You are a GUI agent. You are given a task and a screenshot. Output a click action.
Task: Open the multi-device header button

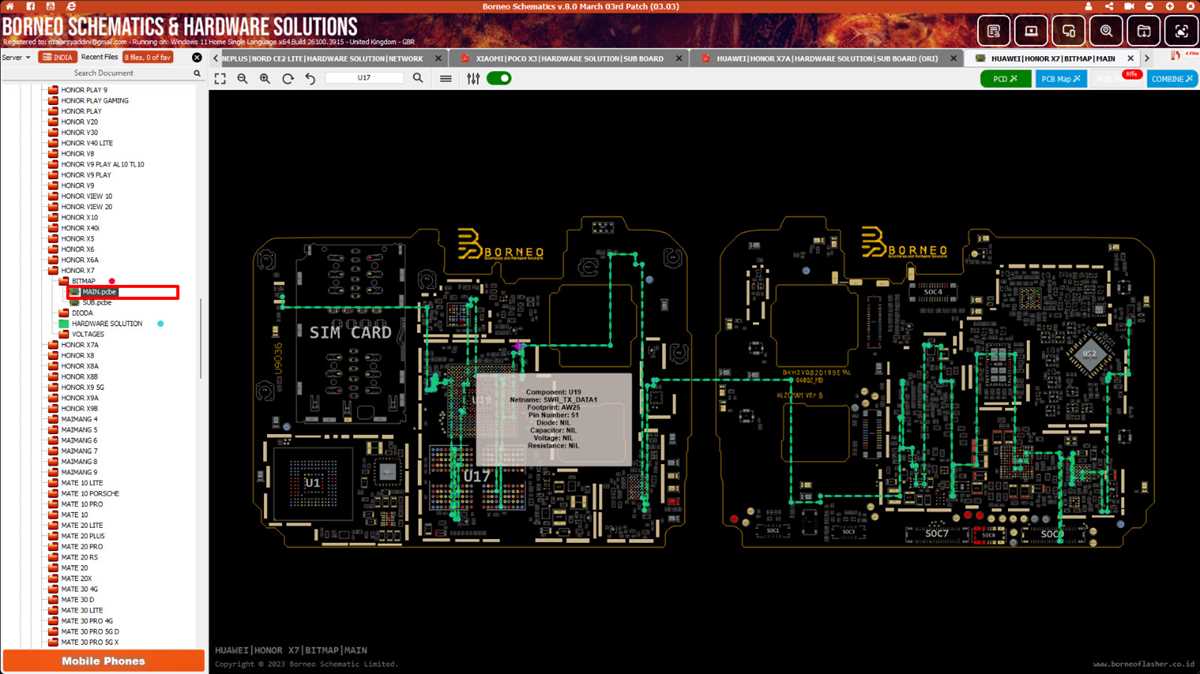(1069, 31)
